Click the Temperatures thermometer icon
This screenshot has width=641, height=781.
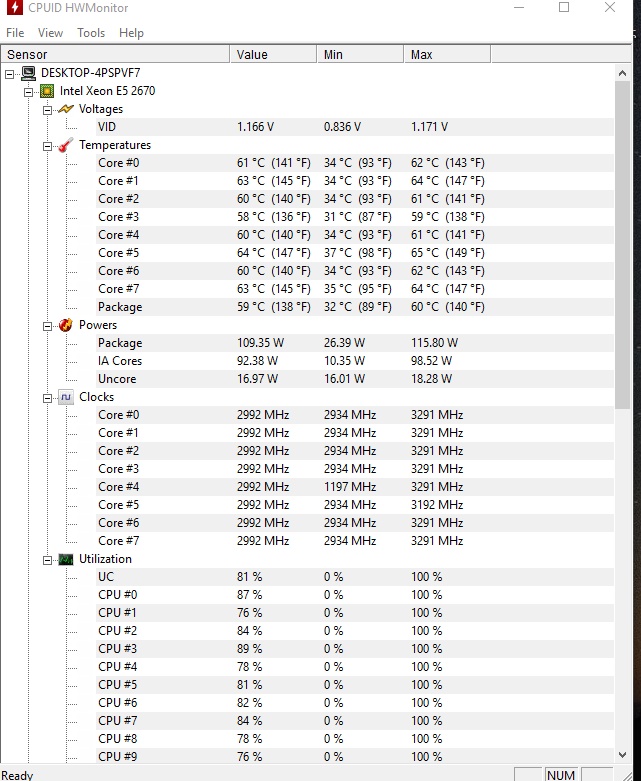(66, 145)
